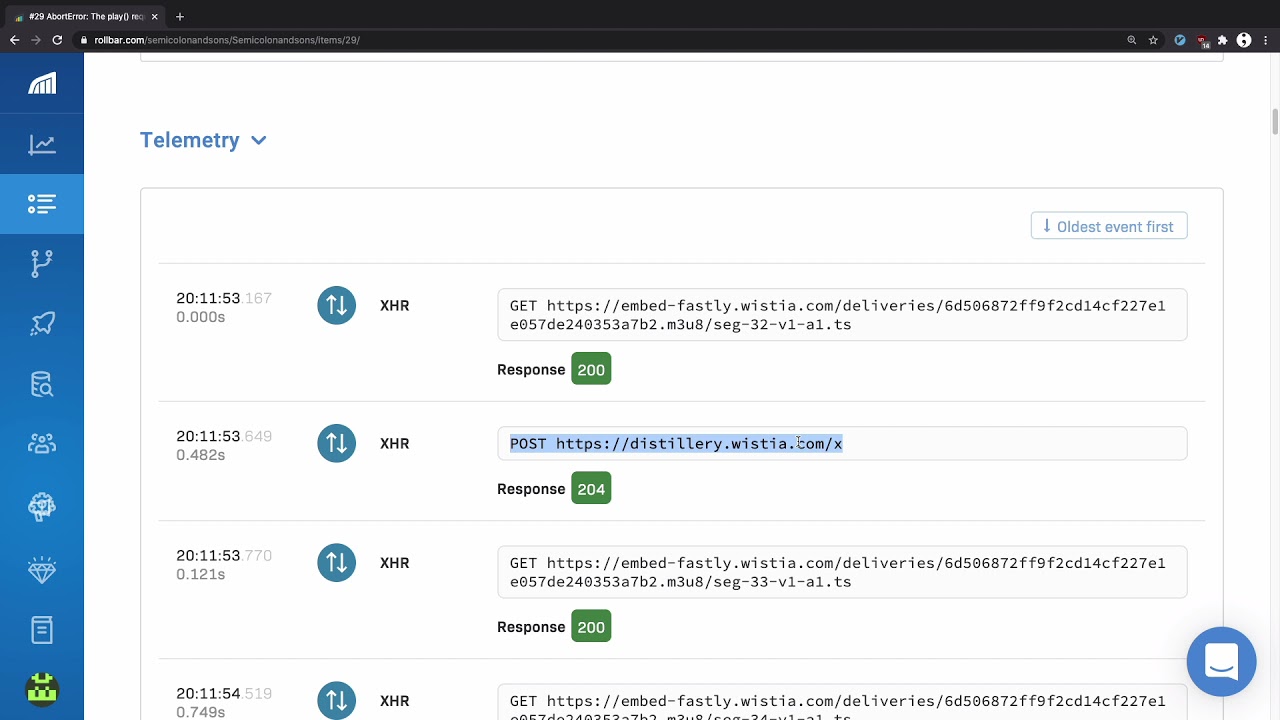
Task: Click the page vertical scrollbar thumb
Action: pyautogui.click(x=1275, y=120)
